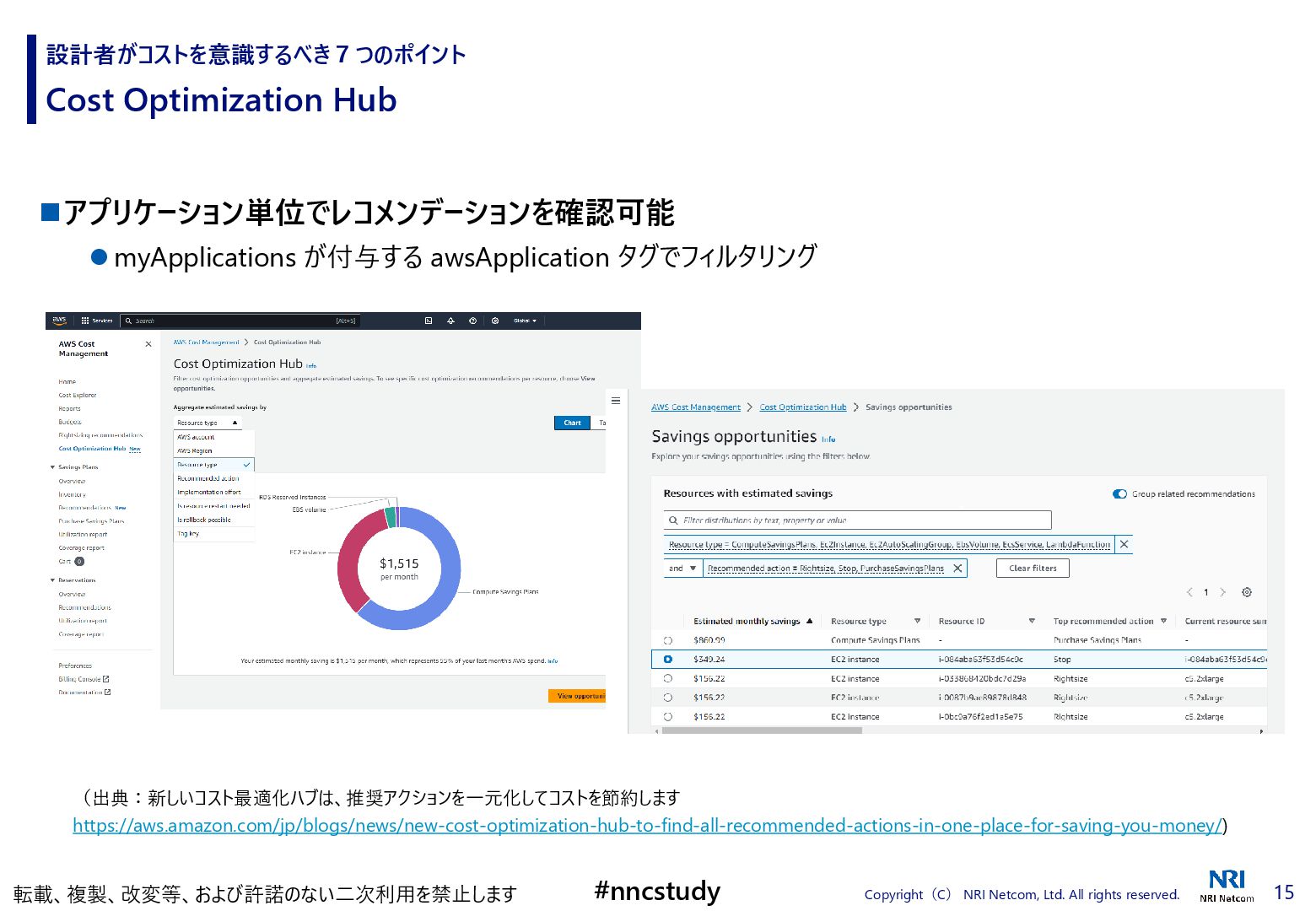
Task: Click the Clear filters button
Action: click(1033, 569)
